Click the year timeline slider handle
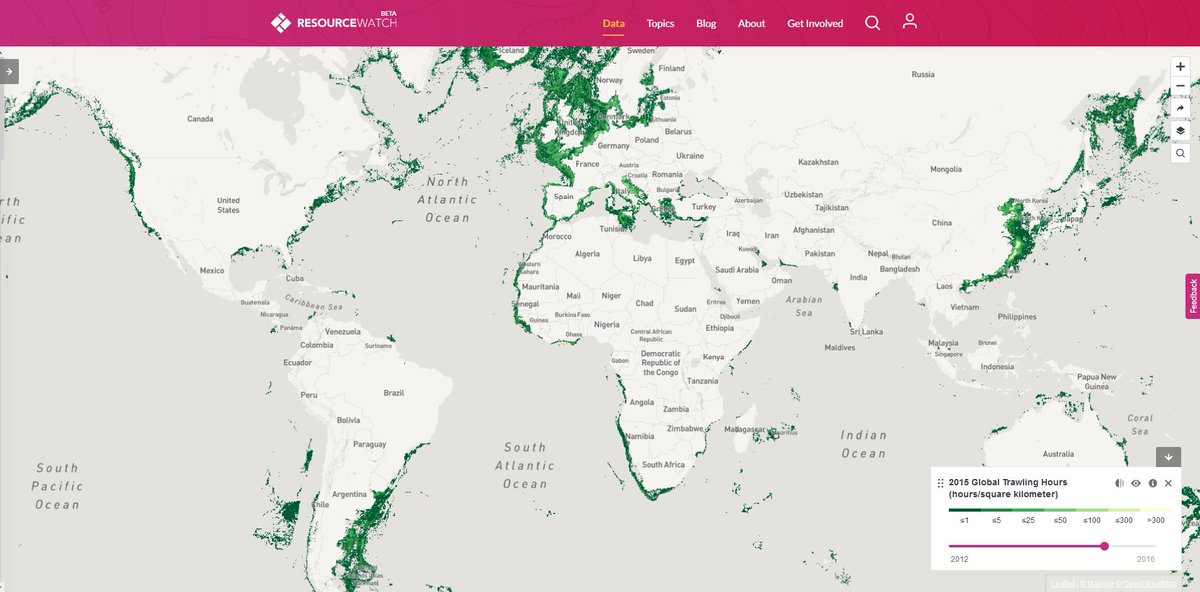Viewport: 1200px width, 592px height. pos(1105,546)
